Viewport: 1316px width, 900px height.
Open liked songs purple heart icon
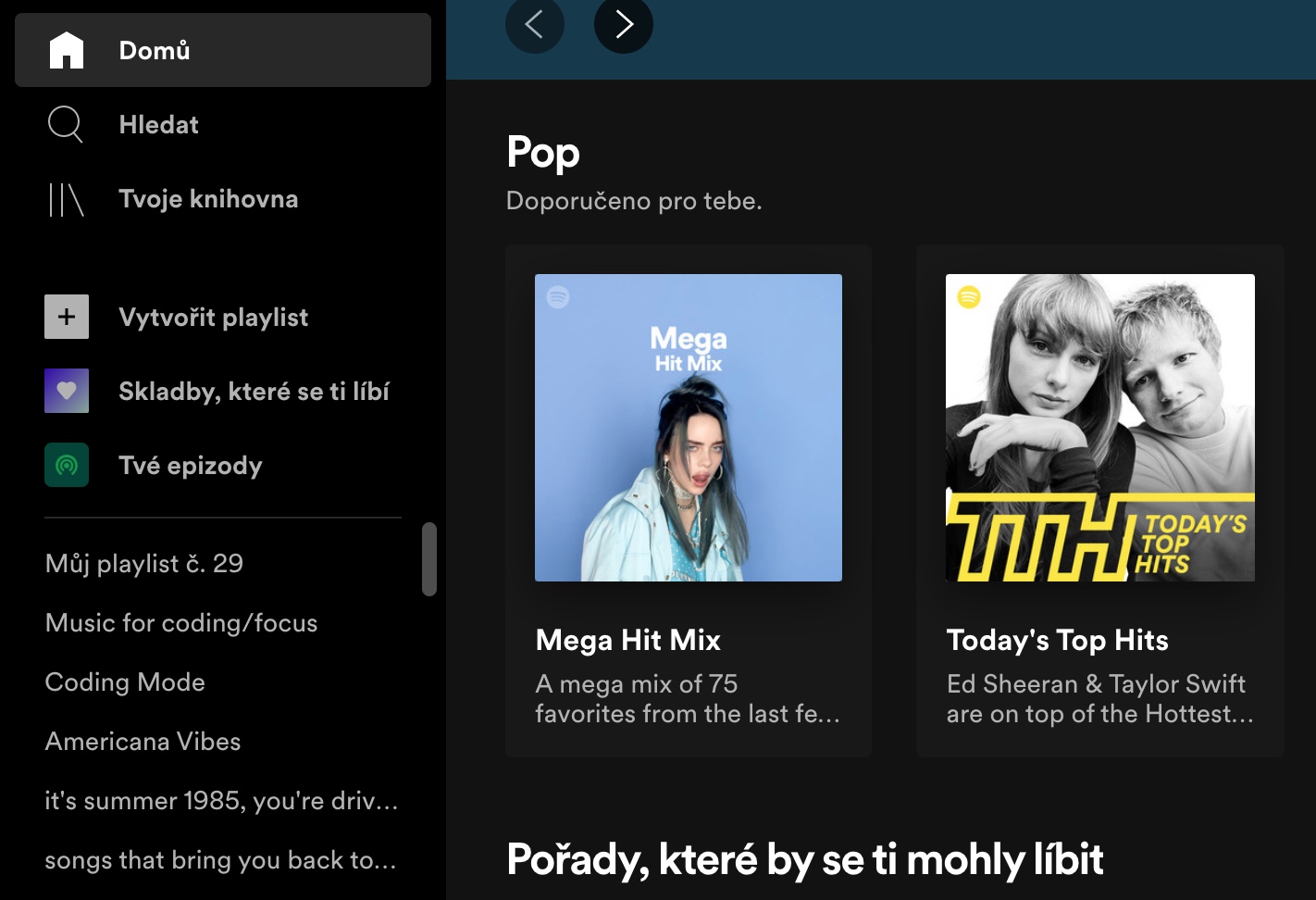coord(67,391)
